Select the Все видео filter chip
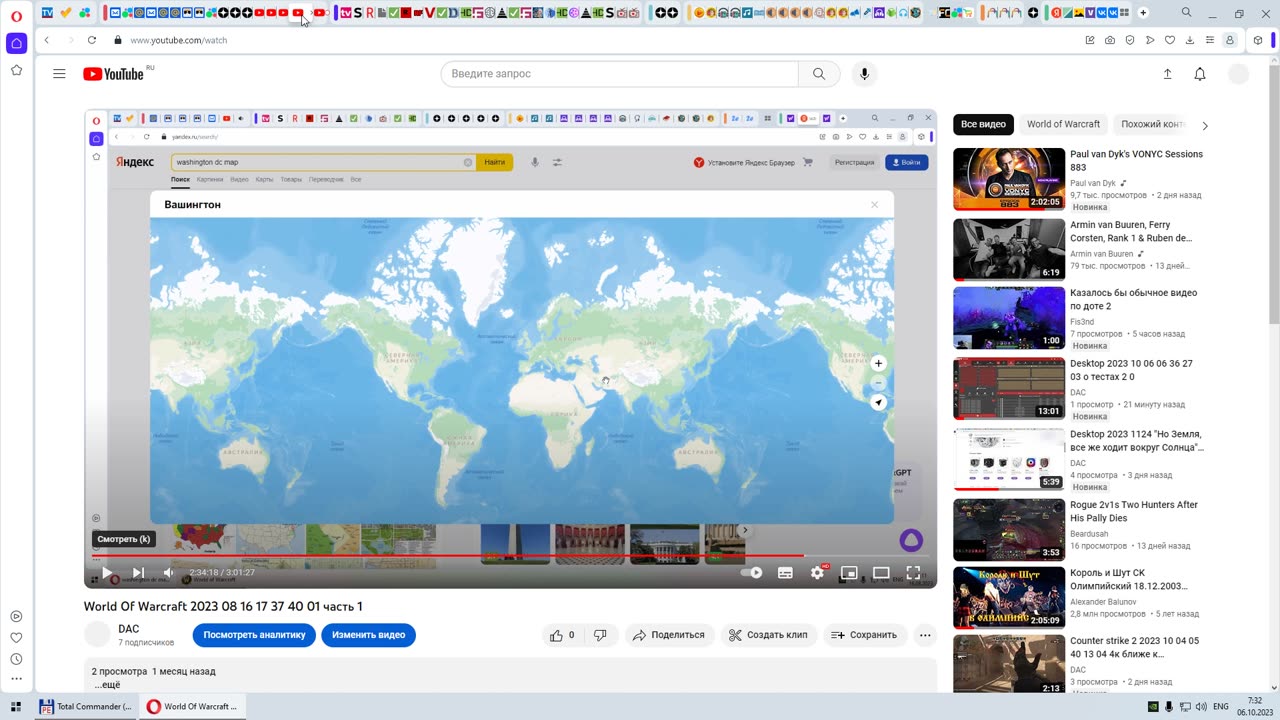The width and height of the screenshot is (1280, 720). (983, 125)
